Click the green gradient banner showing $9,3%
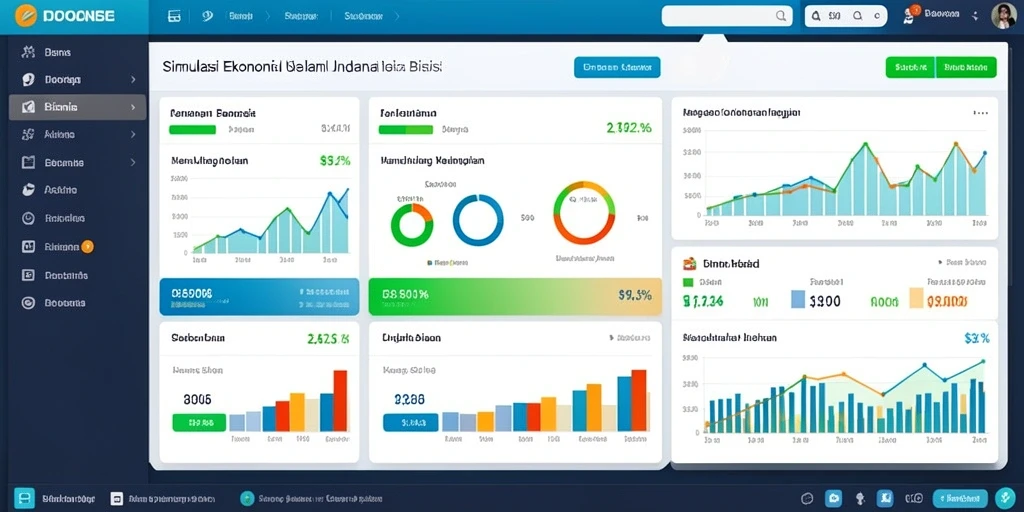The width and height of the screenshot is (1024, 512). click(515, 297)
